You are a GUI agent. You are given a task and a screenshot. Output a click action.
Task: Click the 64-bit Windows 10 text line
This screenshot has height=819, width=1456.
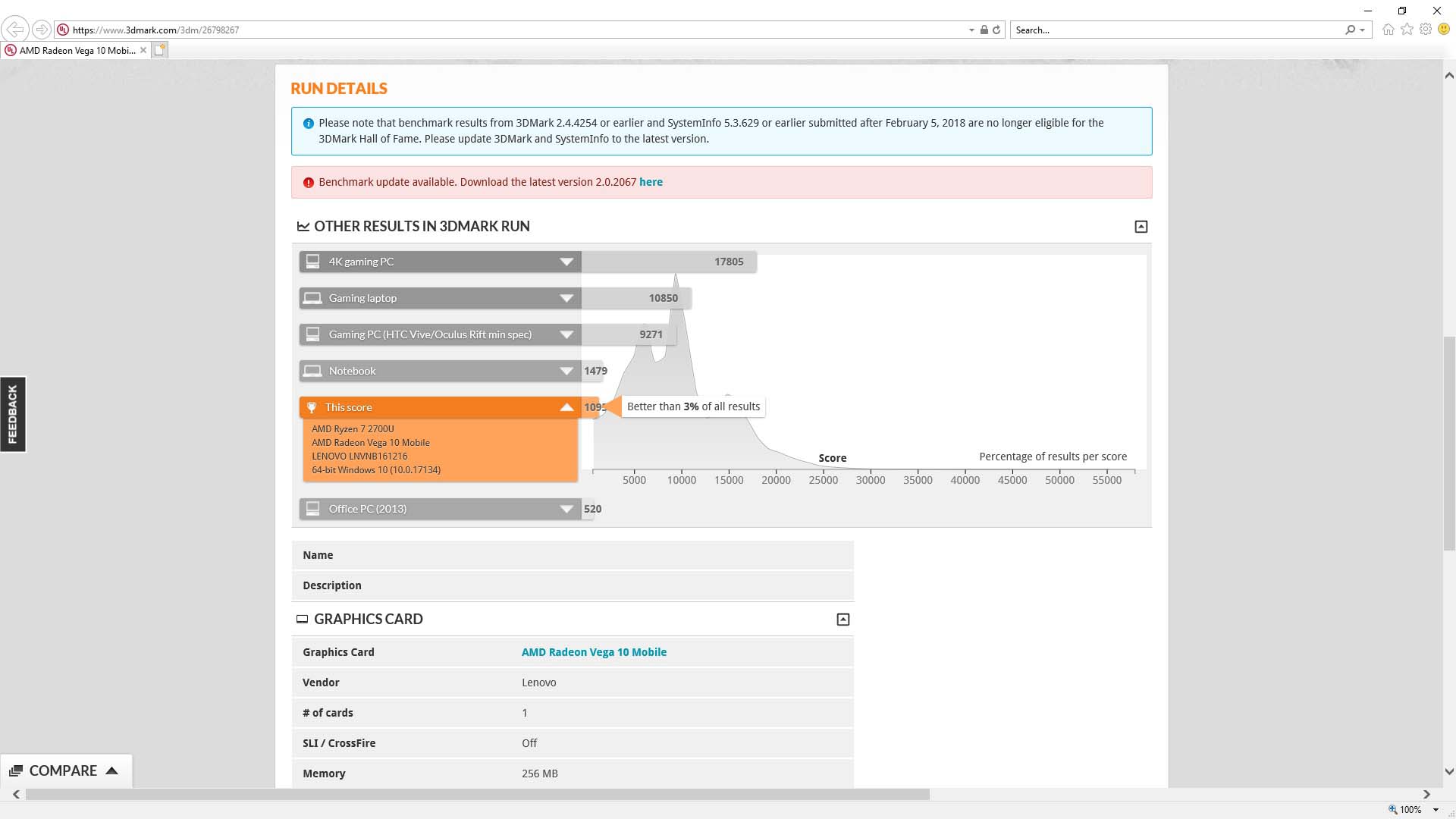pyautogui.click(x=376, y=470)
